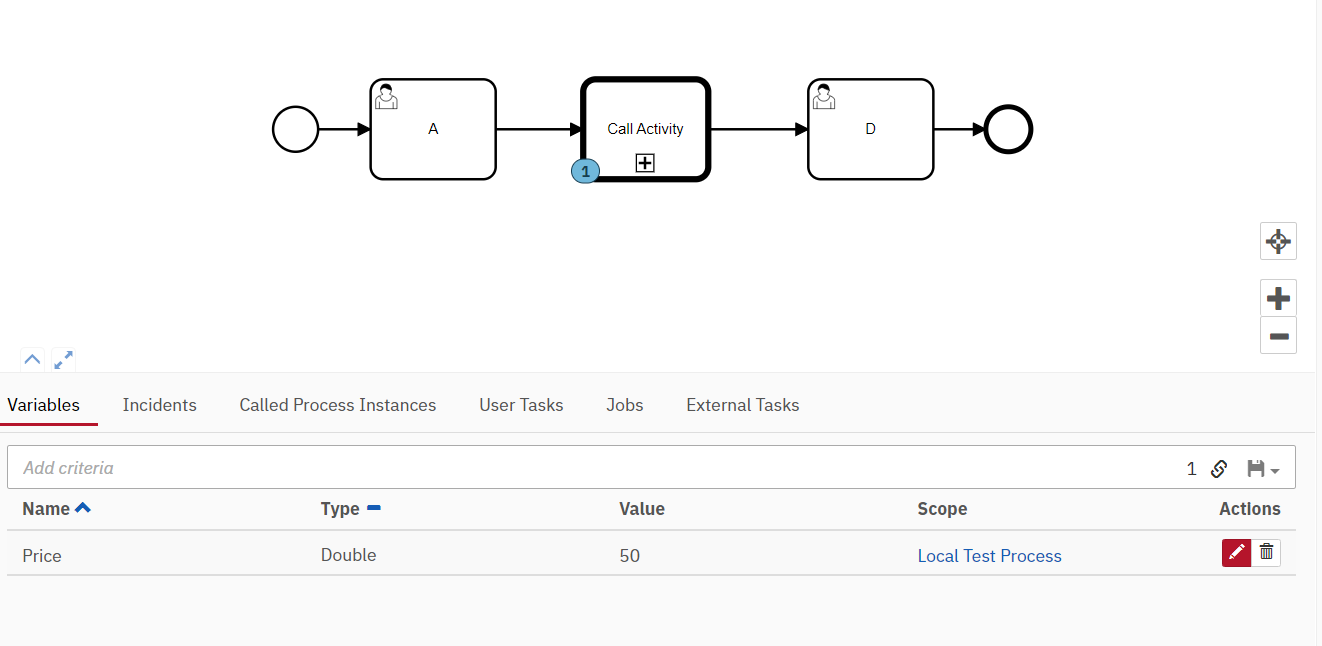
Task: Switch to the Incidents tab
Action: click(x=159, y=405)
